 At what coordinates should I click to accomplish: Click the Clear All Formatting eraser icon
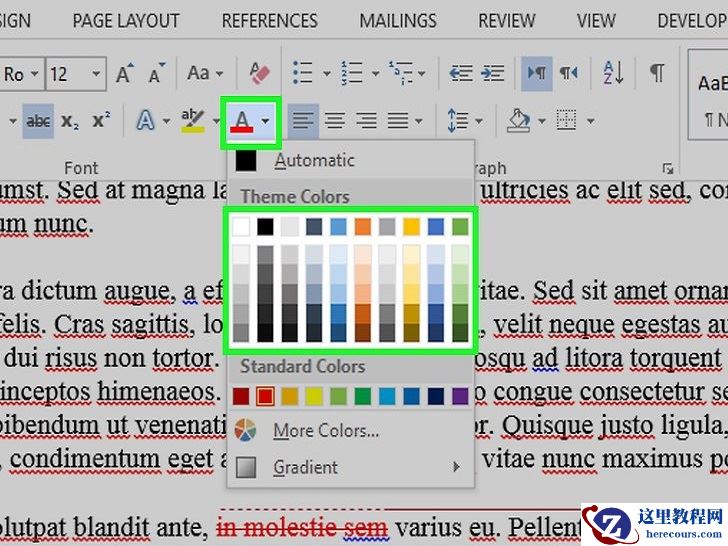pos(259,73)
